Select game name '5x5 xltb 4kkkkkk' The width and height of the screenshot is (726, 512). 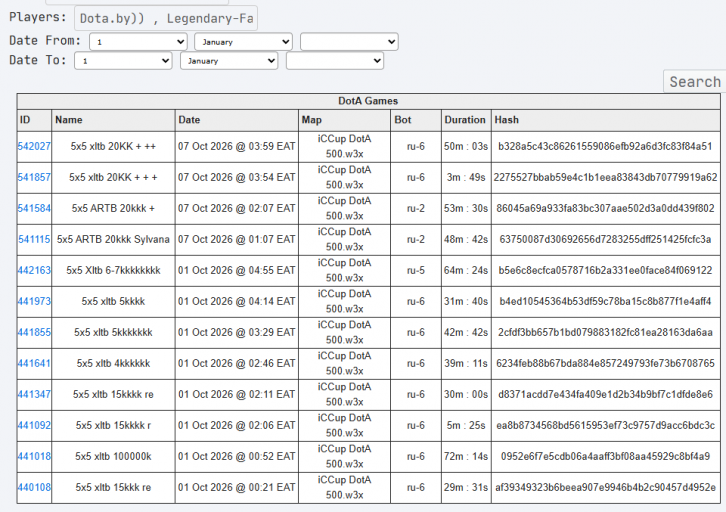pos(113,363)
